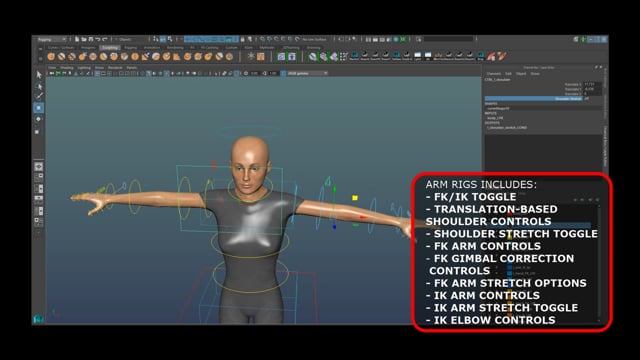Pick the Lasso select tool
640x360 pixels.
tap(39, 86)
